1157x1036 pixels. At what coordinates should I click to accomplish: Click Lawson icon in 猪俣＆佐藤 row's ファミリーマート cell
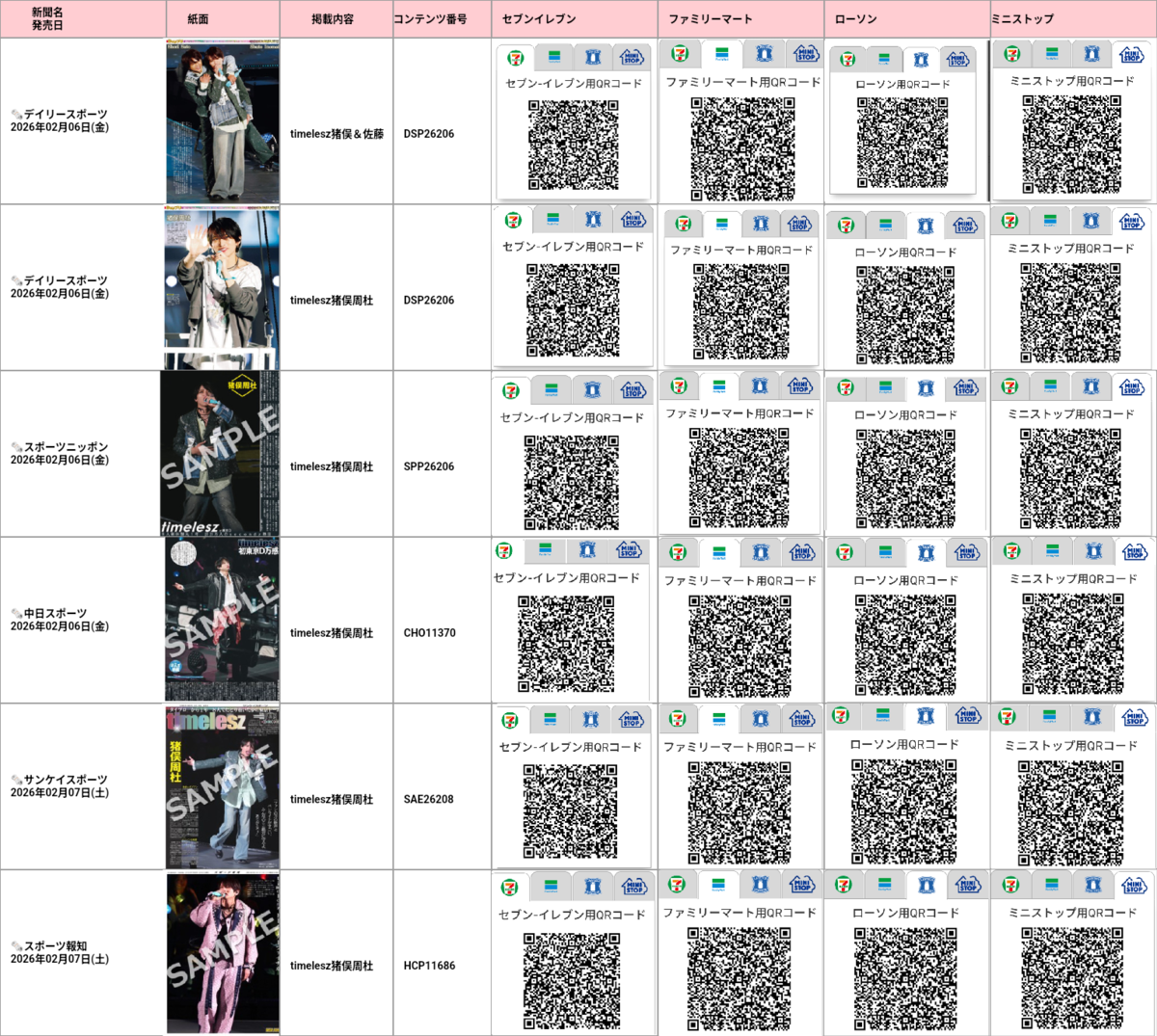(x=764, y=53)
